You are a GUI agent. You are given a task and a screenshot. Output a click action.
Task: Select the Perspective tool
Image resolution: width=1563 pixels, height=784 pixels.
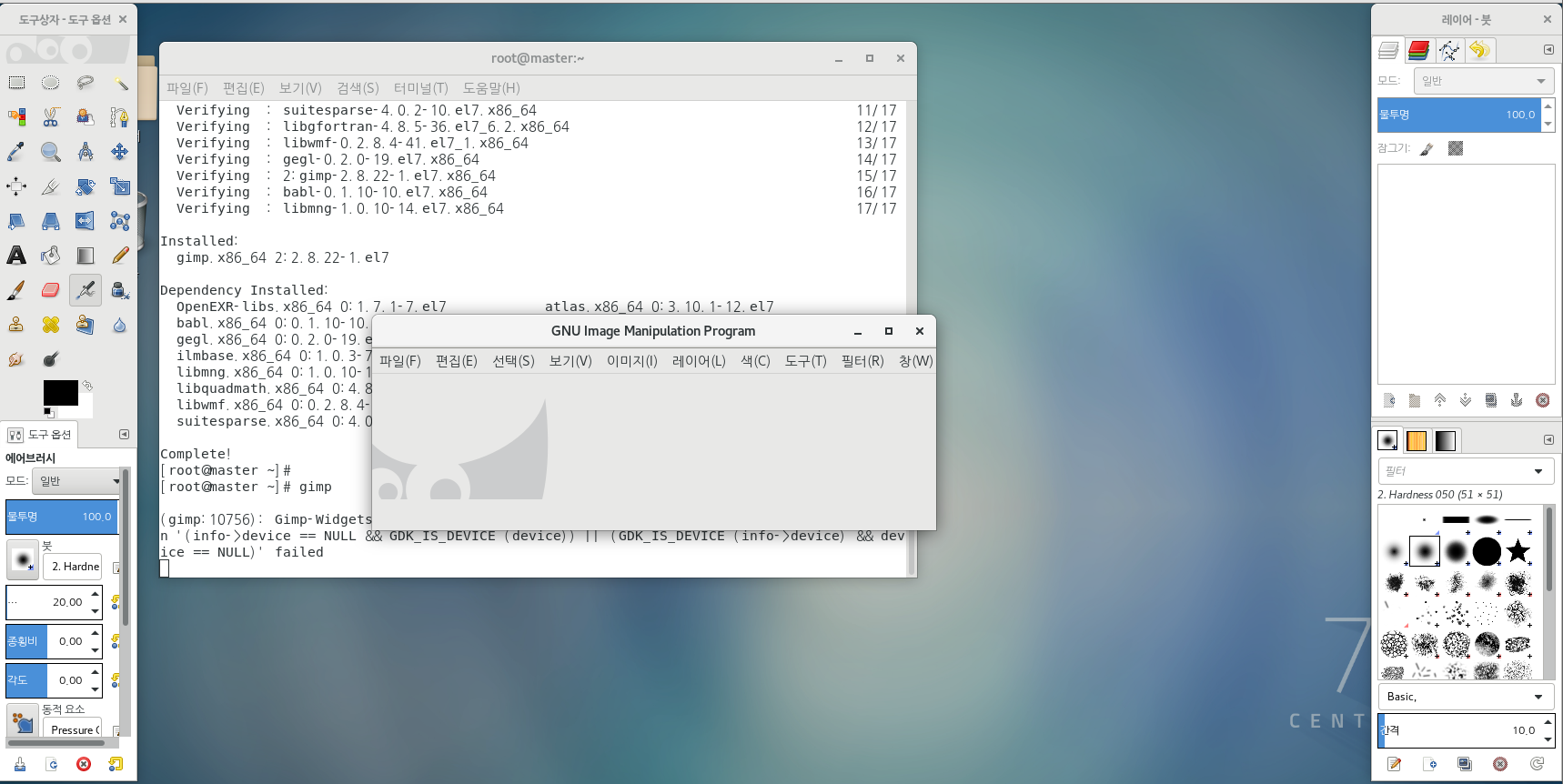(51, 221)
